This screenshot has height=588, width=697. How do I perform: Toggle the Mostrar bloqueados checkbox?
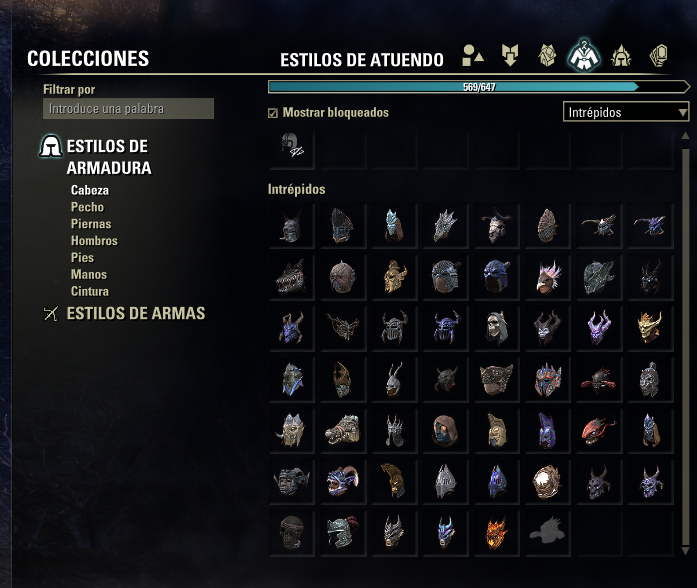point(273,113)
